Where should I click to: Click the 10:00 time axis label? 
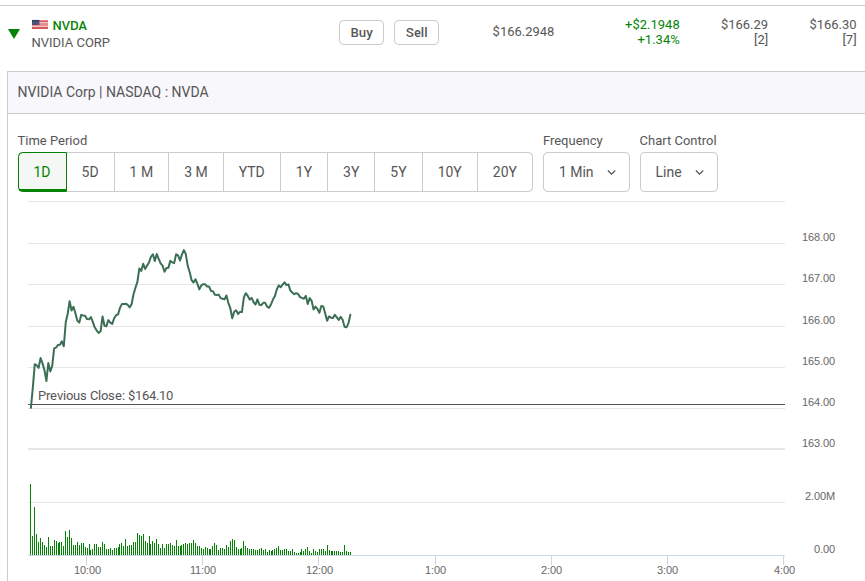pos(88,570)
